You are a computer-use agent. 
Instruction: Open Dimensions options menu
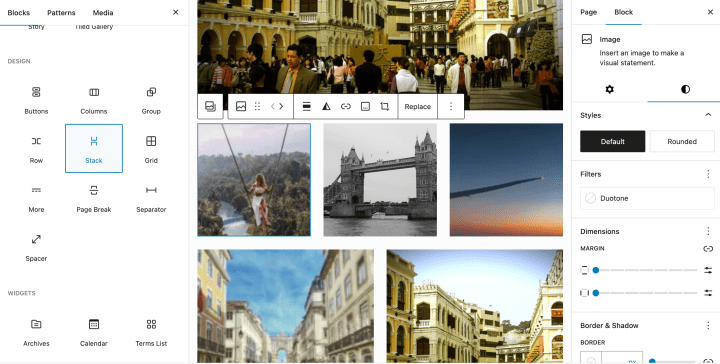[x=708, y=231]
